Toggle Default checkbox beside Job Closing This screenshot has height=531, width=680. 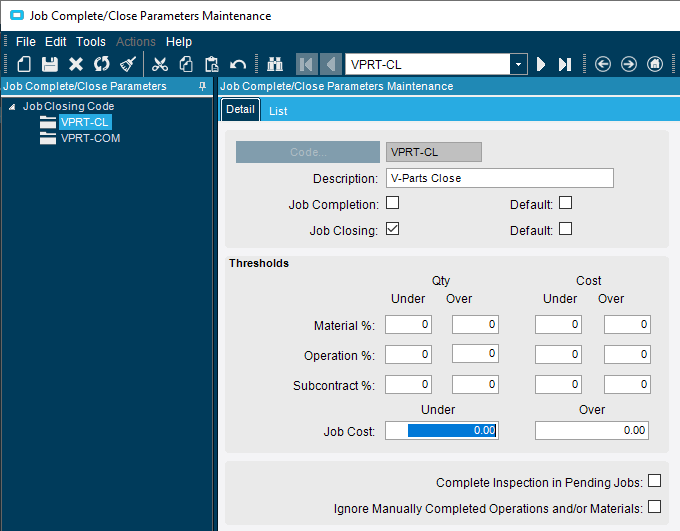tap(566, 229)
